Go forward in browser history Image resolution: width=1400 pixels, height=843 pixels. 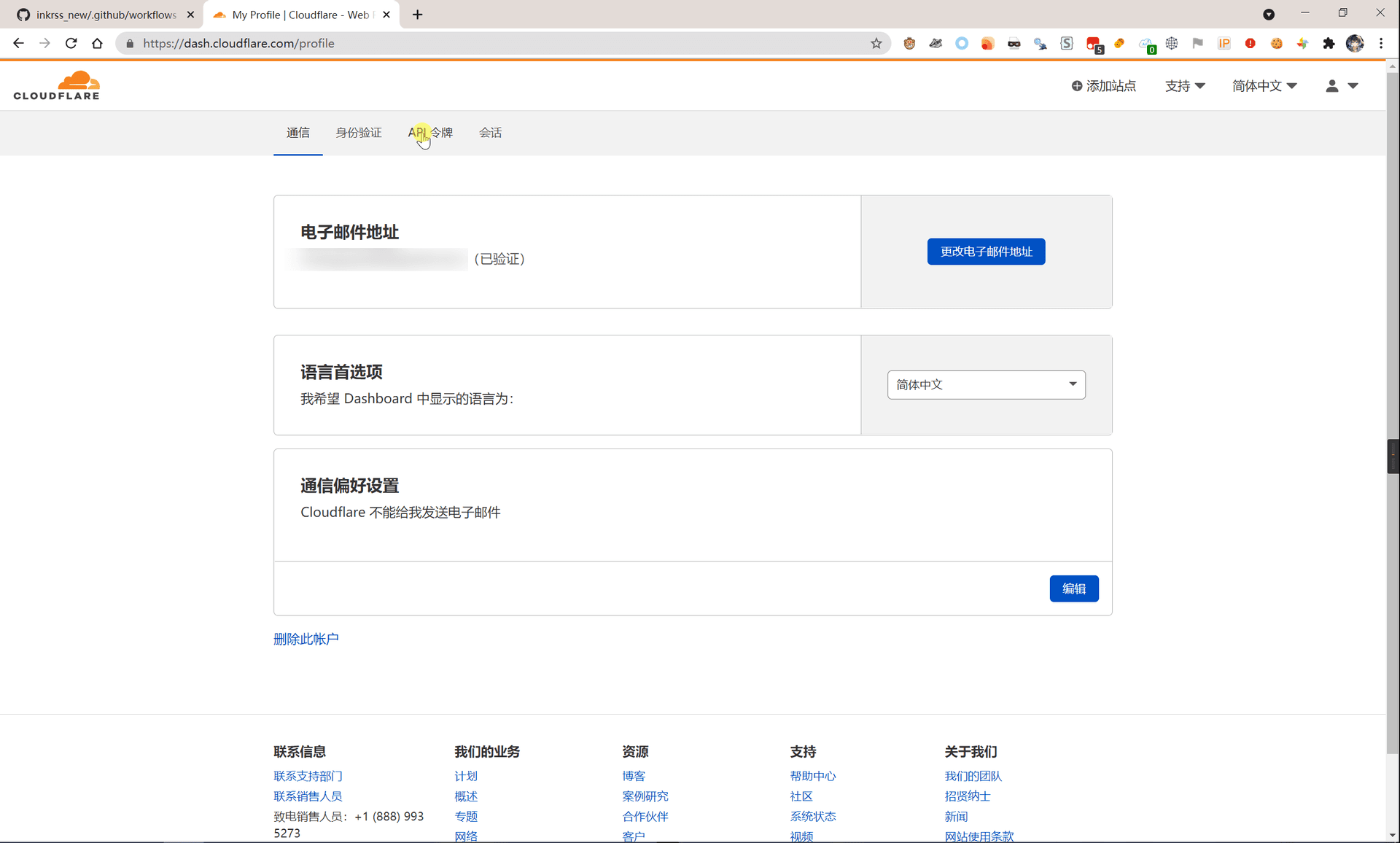coord(44,44)
